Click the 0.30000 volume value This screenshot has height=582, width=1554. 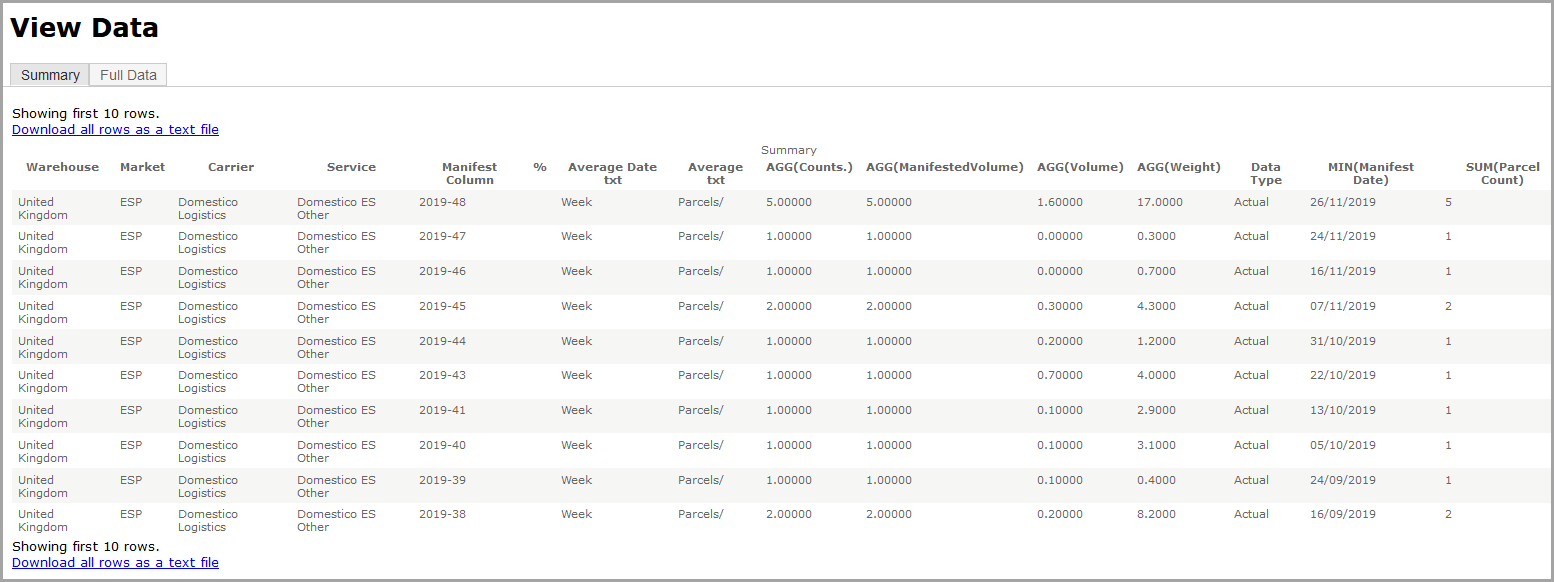point(1060,306)
